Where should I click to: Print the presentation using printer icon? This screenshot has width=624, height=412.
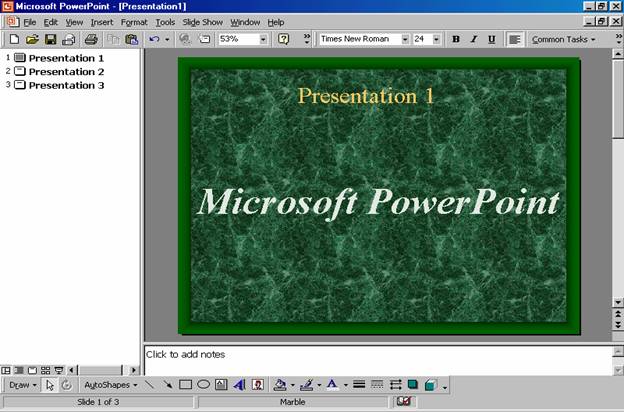click(x=91, y=39)
